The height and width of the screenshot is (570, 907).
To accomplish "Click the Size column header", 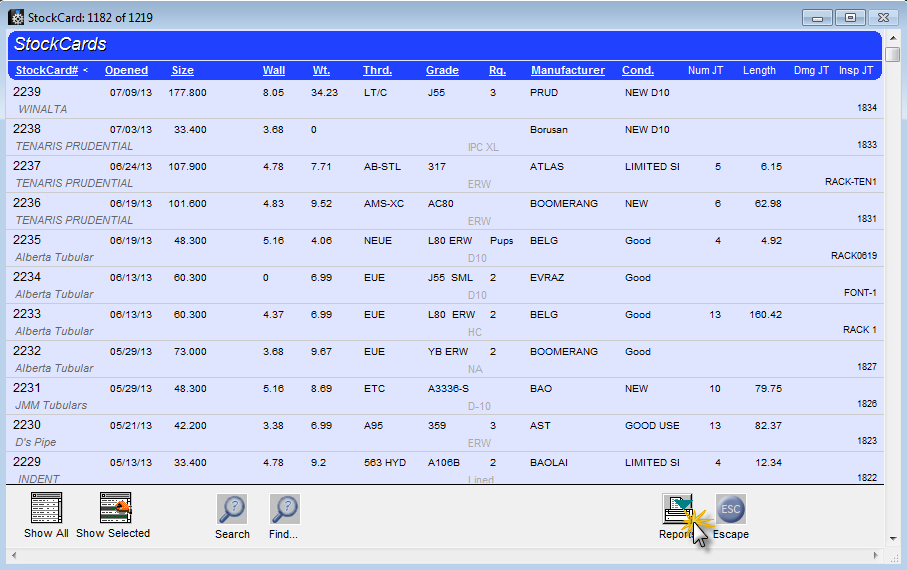I will (x=182, y=71).
